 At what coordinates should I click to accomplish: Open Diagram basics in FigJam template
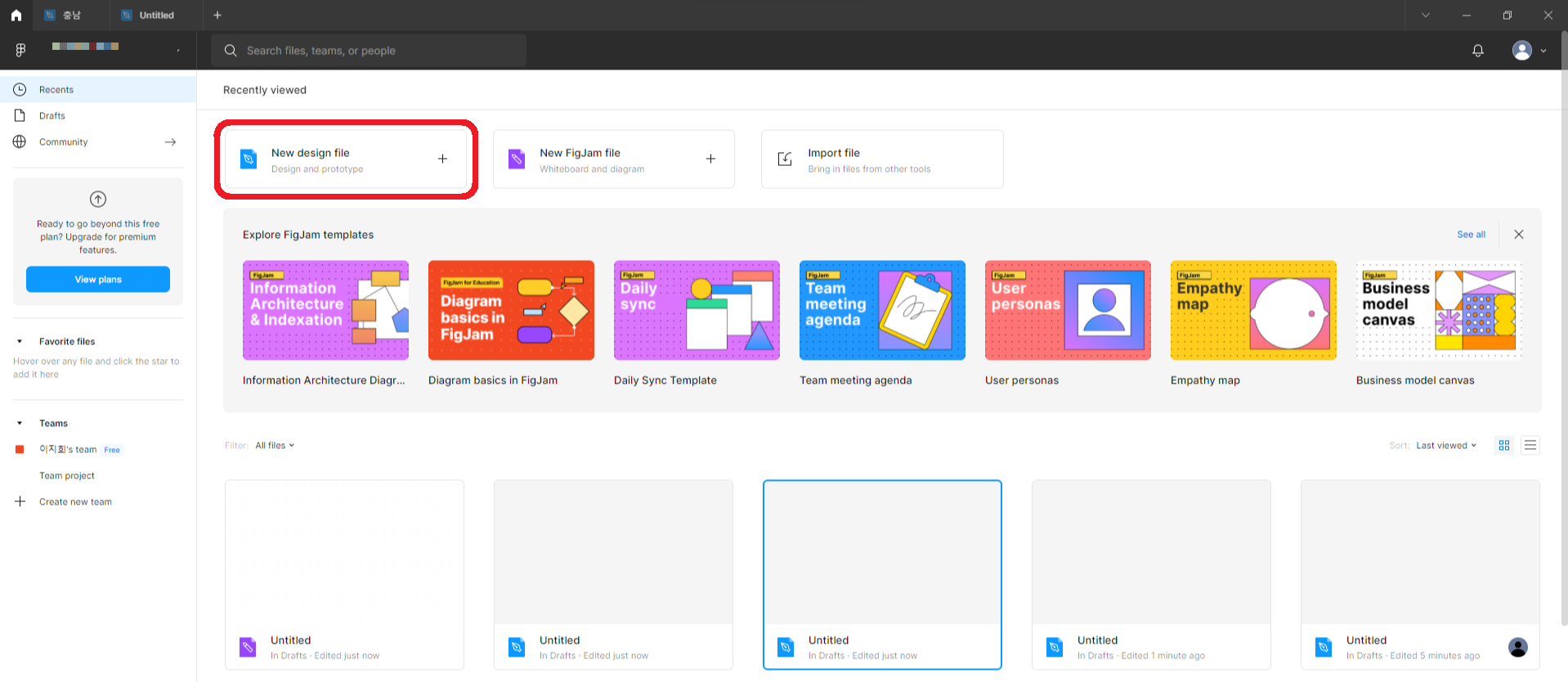point(511,310)
